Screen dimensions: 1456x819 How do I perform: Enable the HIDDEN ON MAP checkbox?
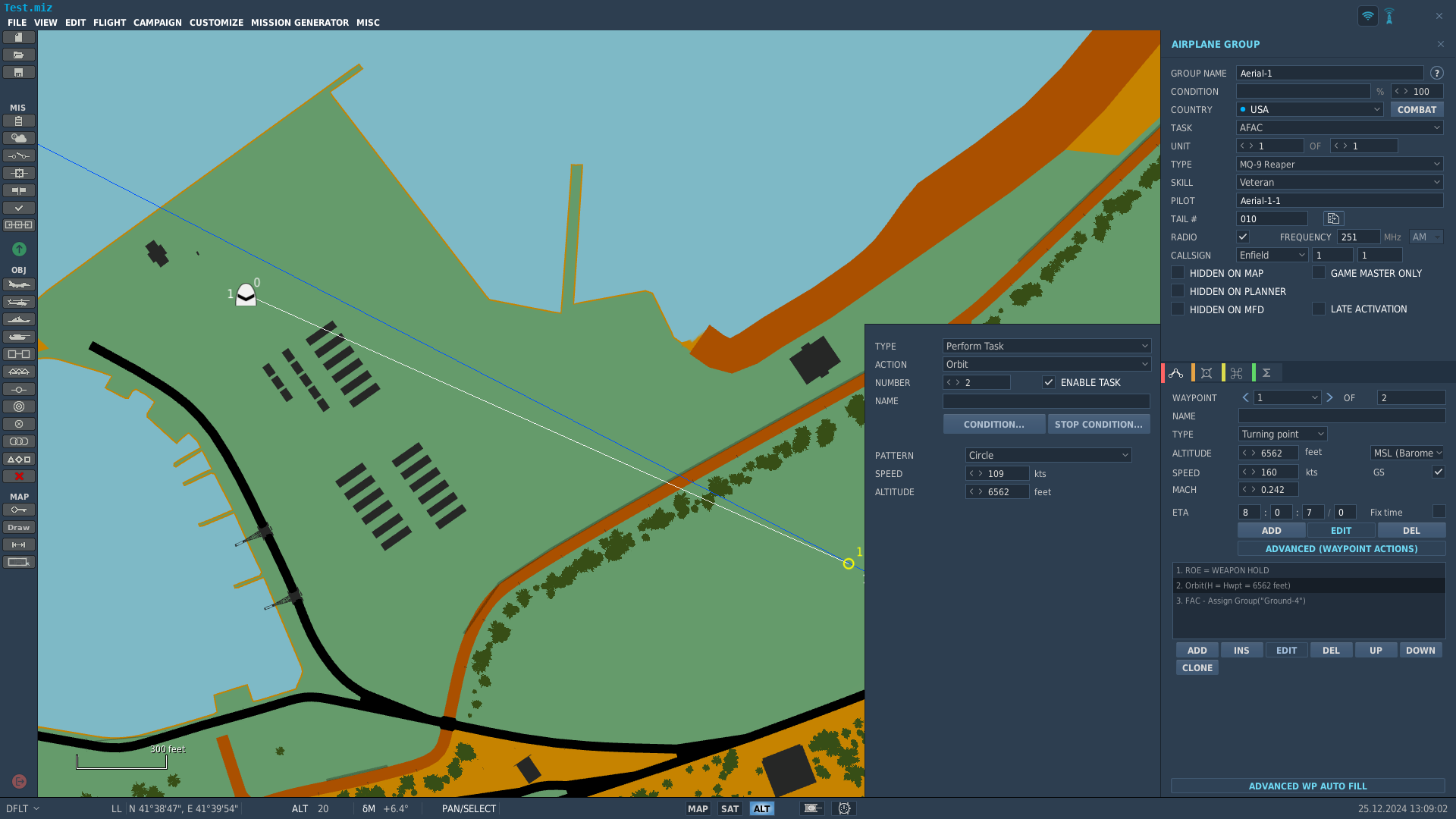pos(1178,272)
